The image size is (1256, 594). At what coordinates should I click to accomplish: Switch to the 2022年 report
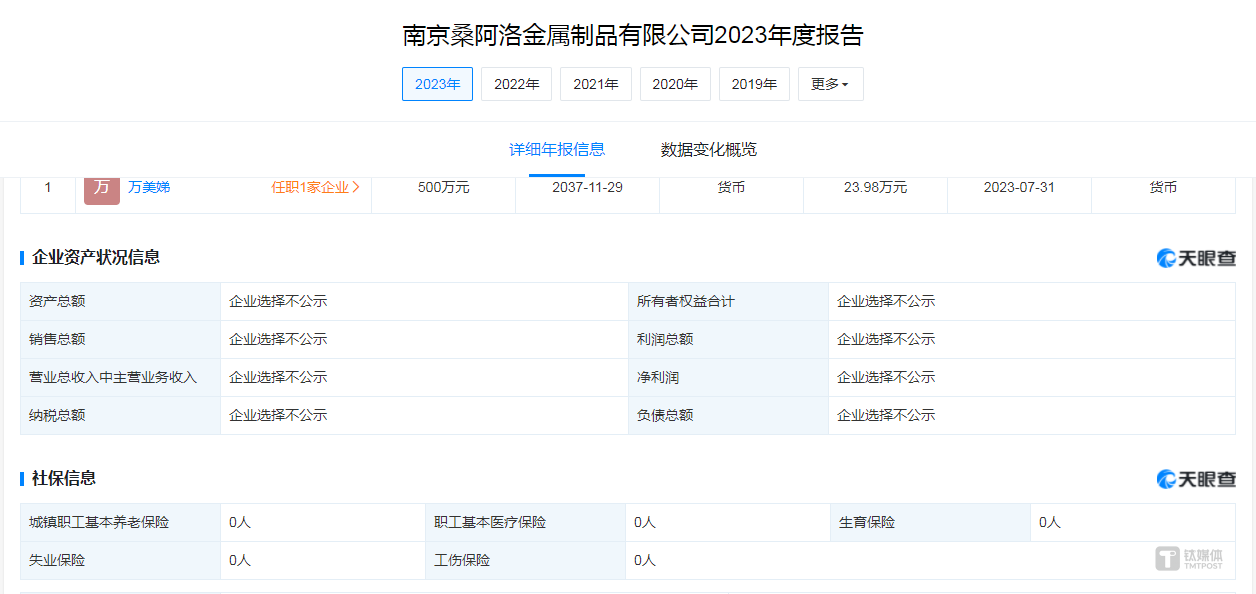pos(516,84)
